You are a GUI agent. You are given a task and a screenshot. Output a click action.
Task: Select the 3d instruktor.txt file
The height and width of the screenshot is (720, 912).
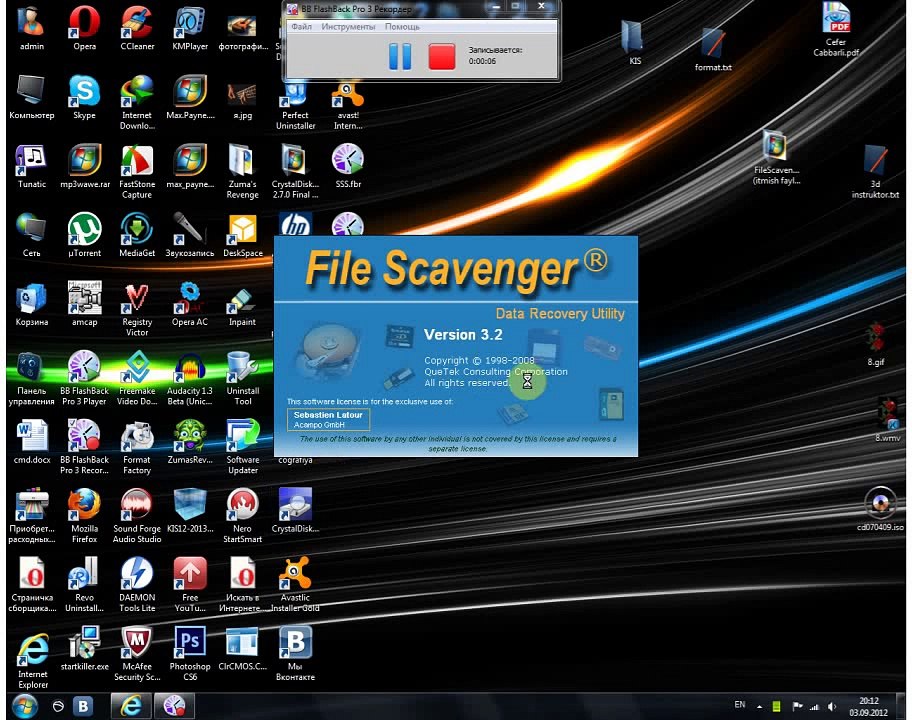click(x=875, y=171)
